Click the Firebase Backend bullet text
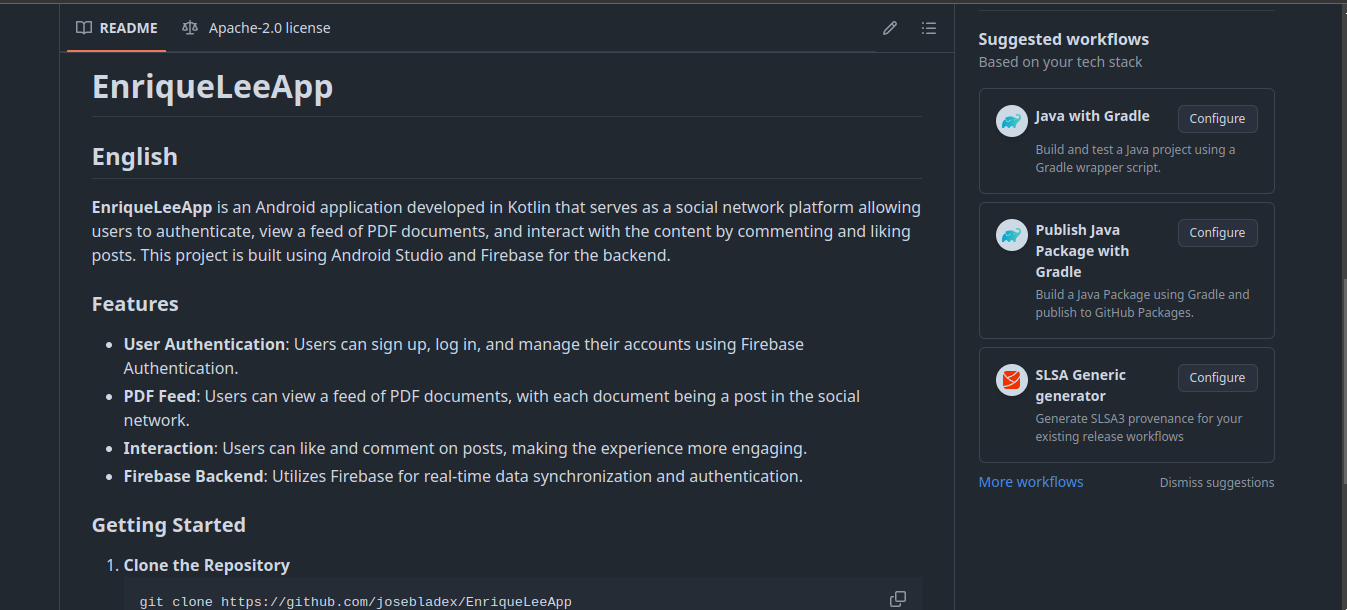Image resolution: width=1347 pixels, height=610 pixels. click(463, 476)
